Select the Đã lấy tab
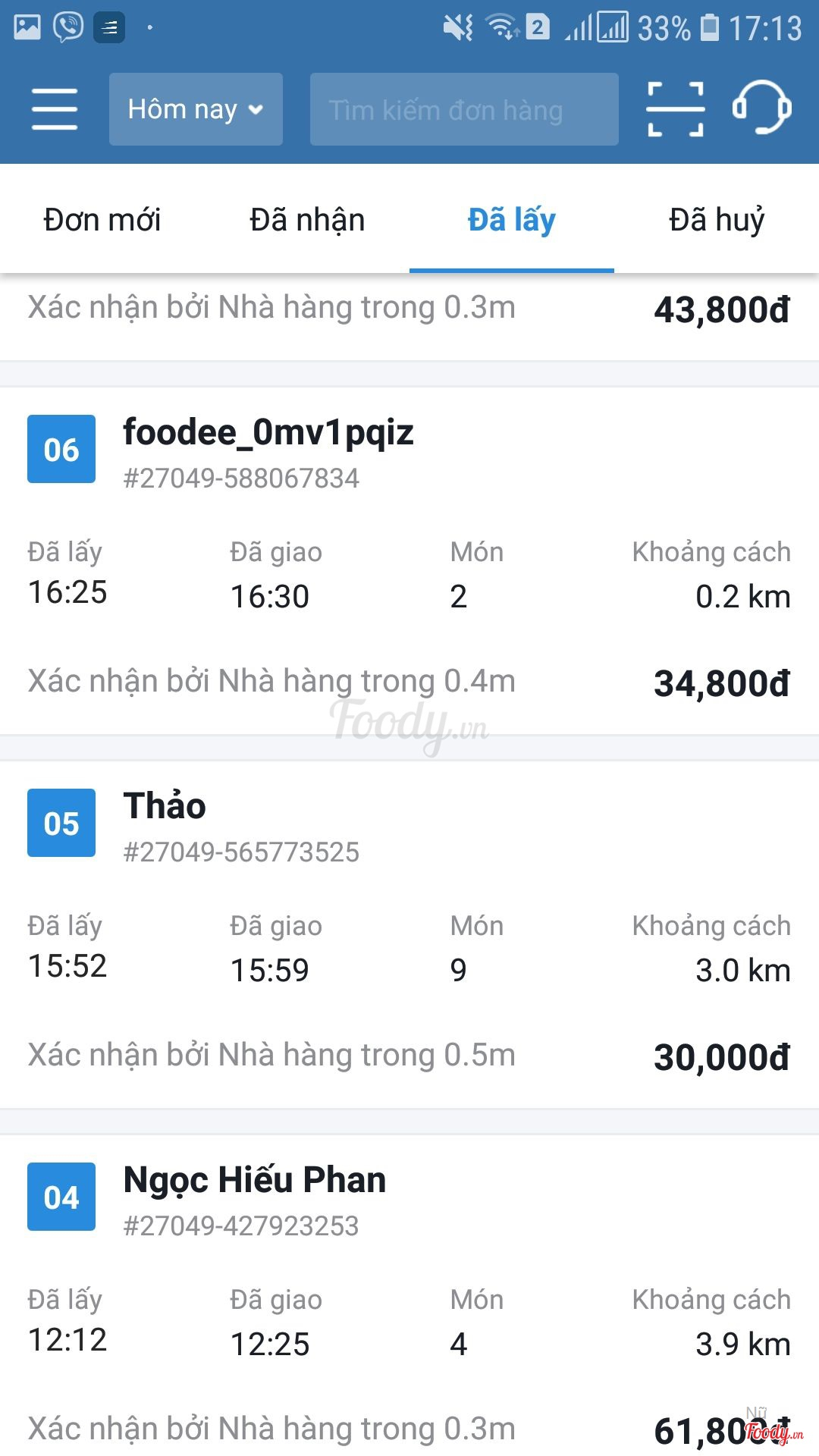The height and width of the screenshot is (1456, 819). click(x=512, y=220)
